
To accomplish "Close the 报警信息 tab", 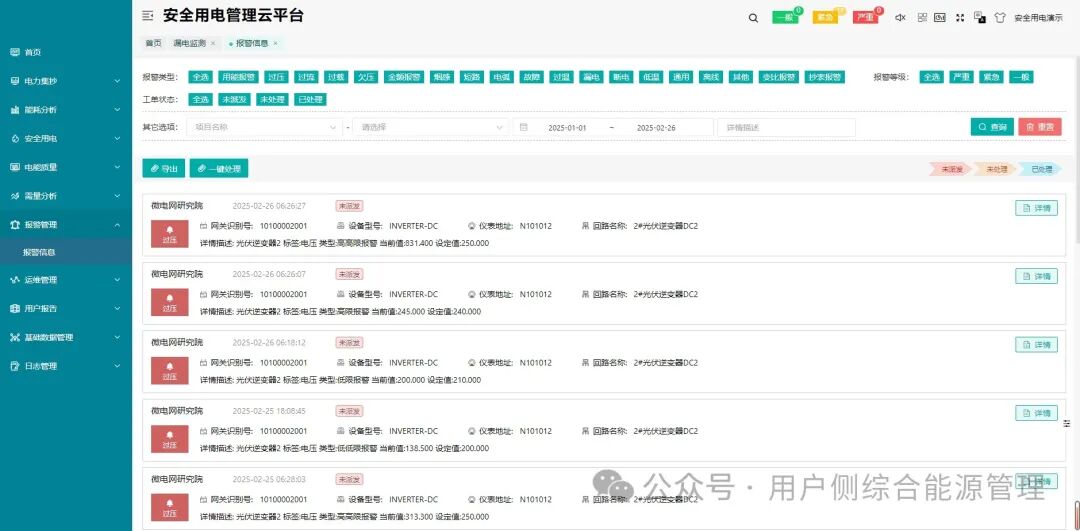I will point(276,43).
